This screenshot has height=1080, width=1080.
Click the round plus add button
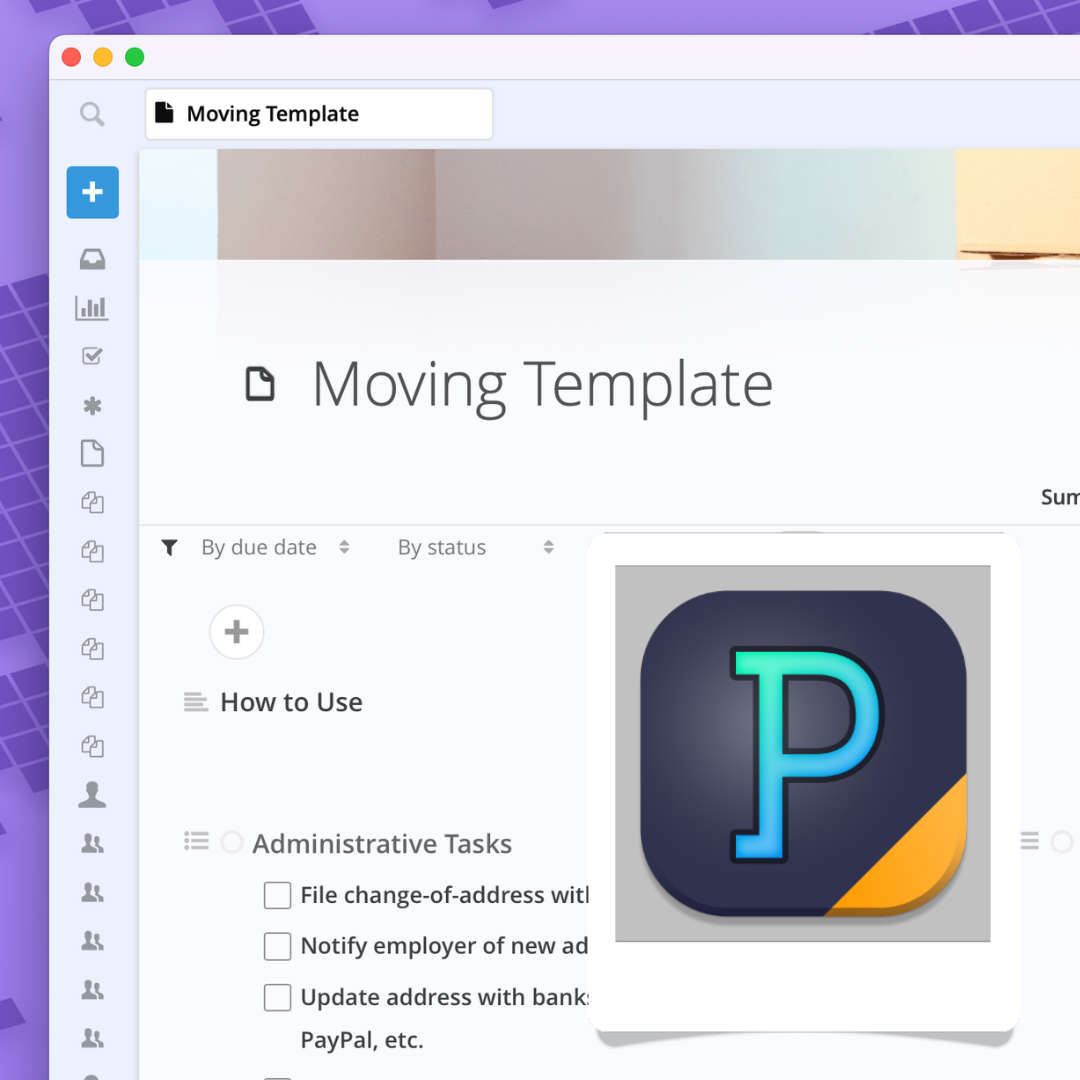click(x=236, y=632)
